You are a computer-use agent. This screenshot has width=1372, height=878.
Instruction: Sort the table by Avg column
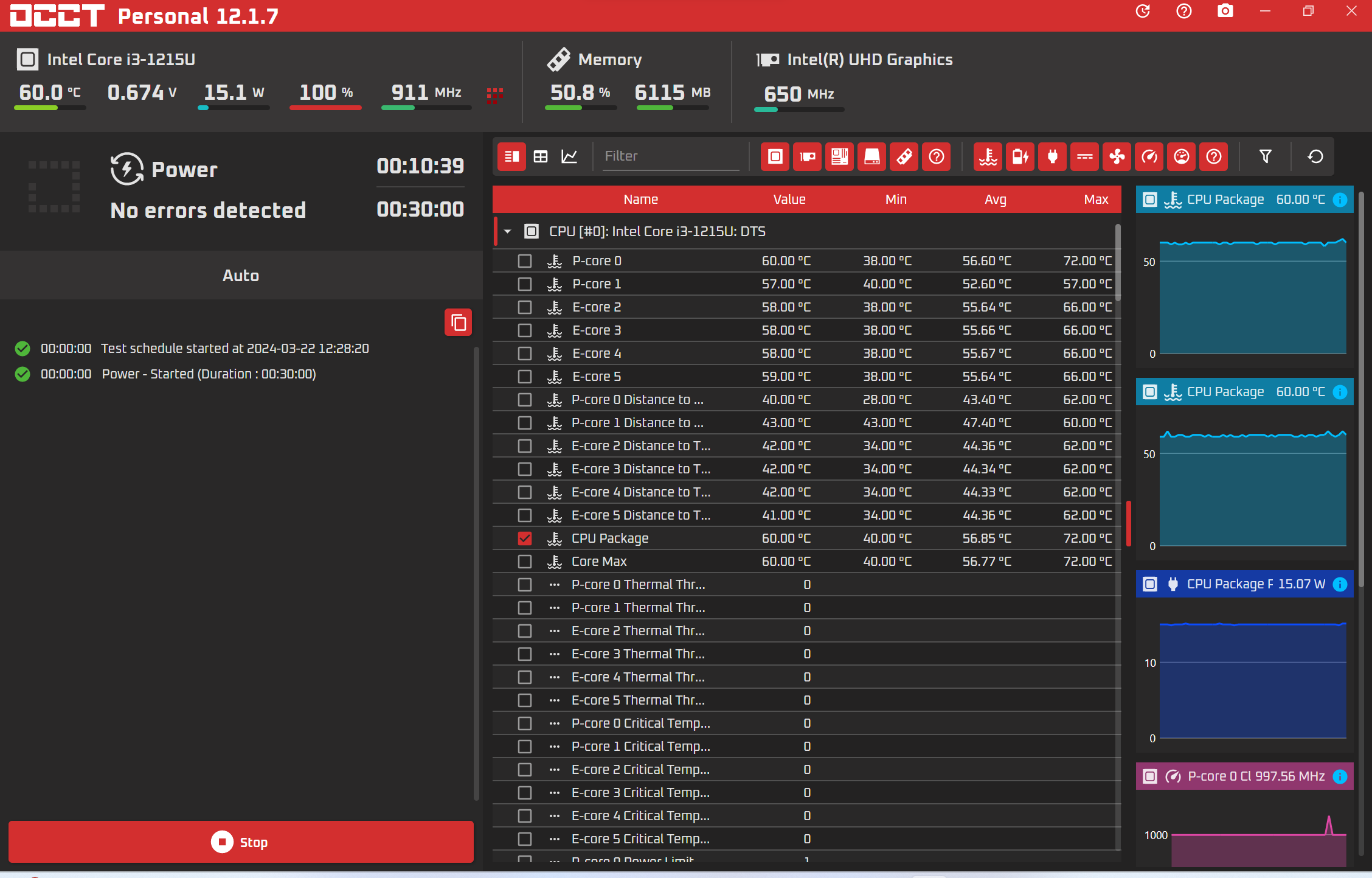(x=995, y=200)
